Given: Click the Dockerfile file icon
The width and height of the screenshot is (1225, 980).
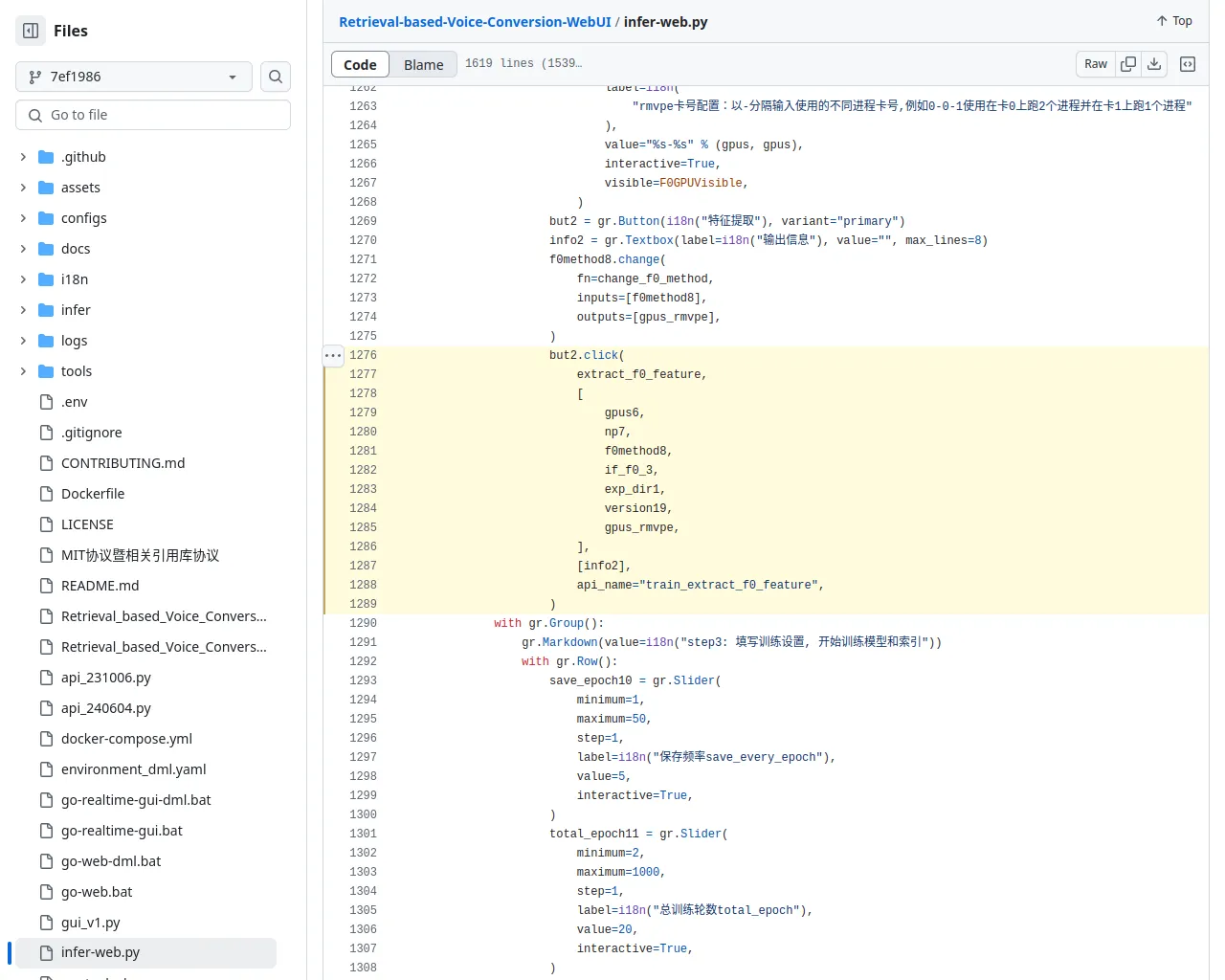Looking at the screenshot, I should [46, 494].
